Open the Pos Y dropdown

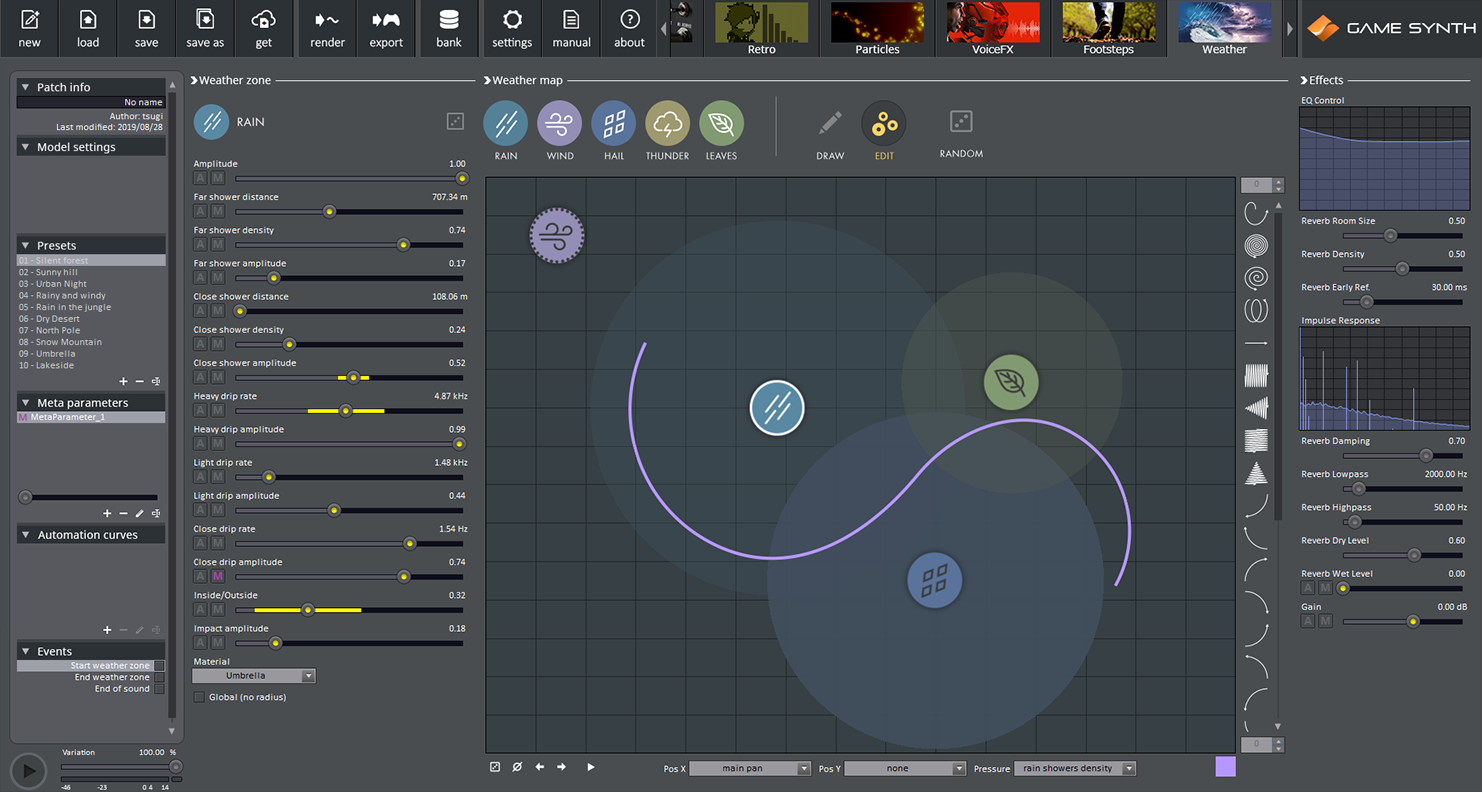tap(905, 768)
